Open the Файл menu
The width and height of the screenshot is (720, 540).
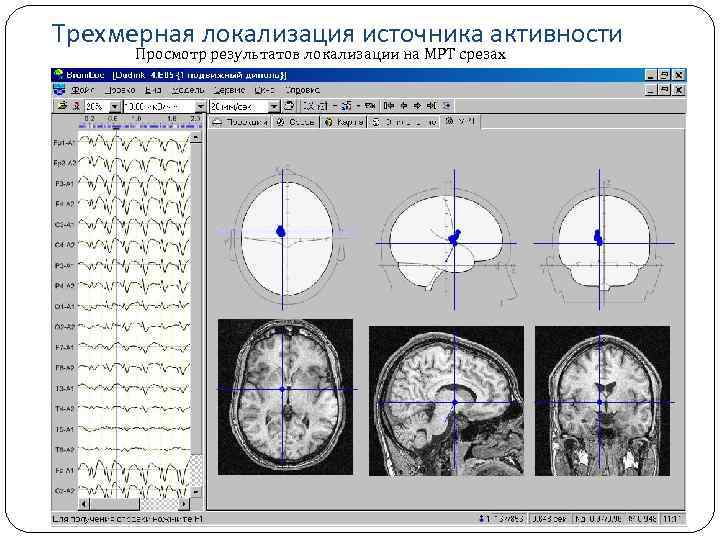pyautogui.click(x=82, y=90)
